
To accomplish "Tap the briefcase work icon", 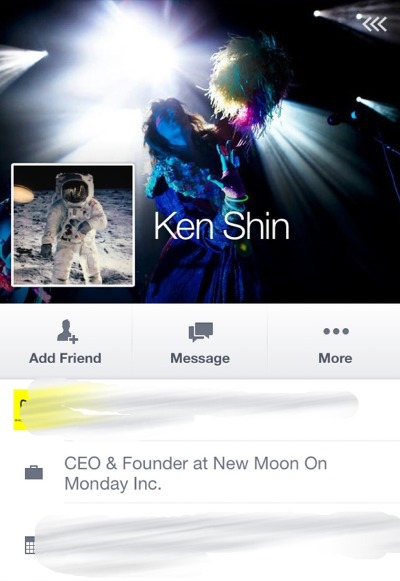I will tap(34, 472).
